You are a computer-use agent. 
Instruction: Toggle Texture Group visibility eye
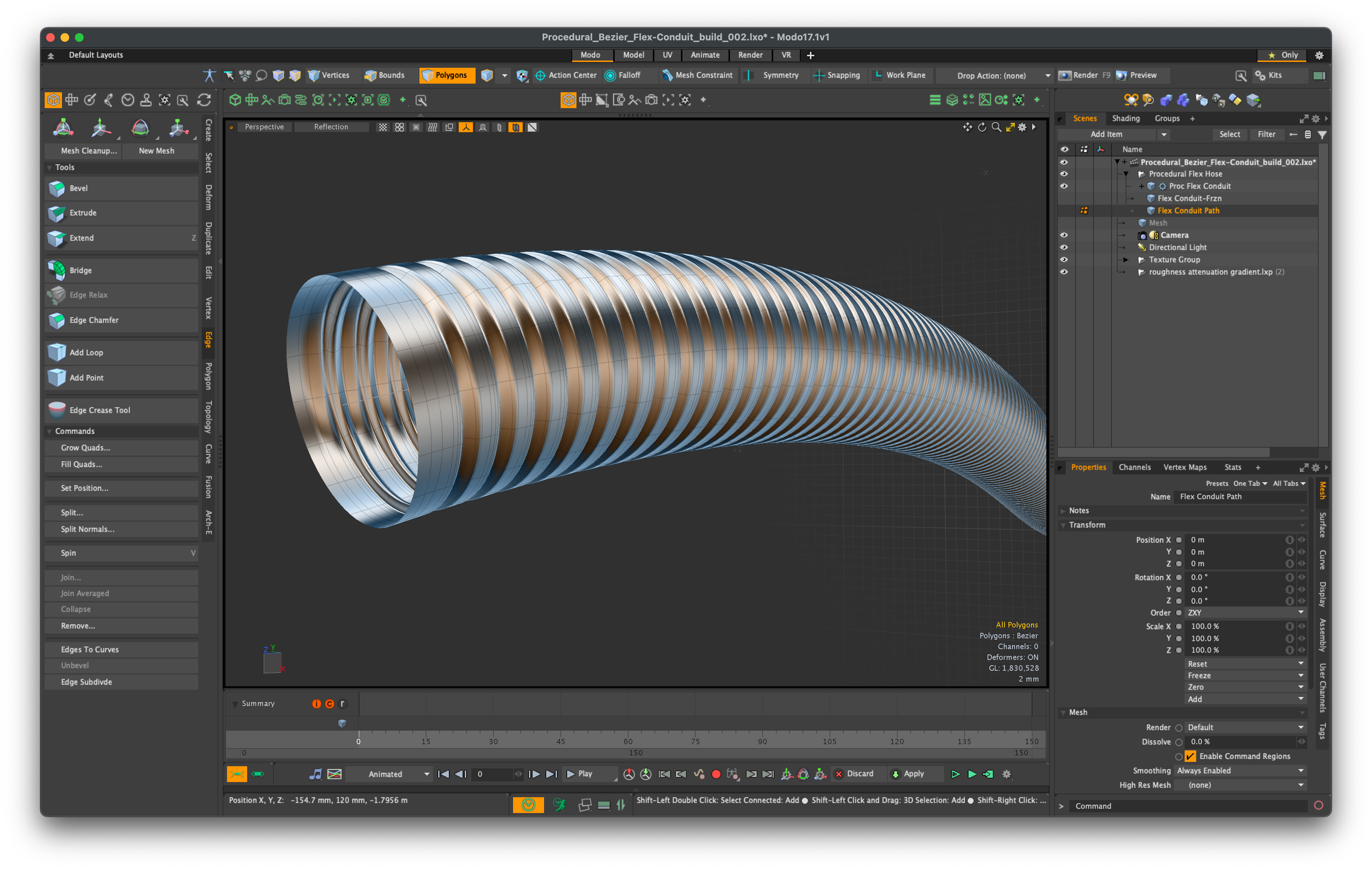click(x=1064, y=259)
